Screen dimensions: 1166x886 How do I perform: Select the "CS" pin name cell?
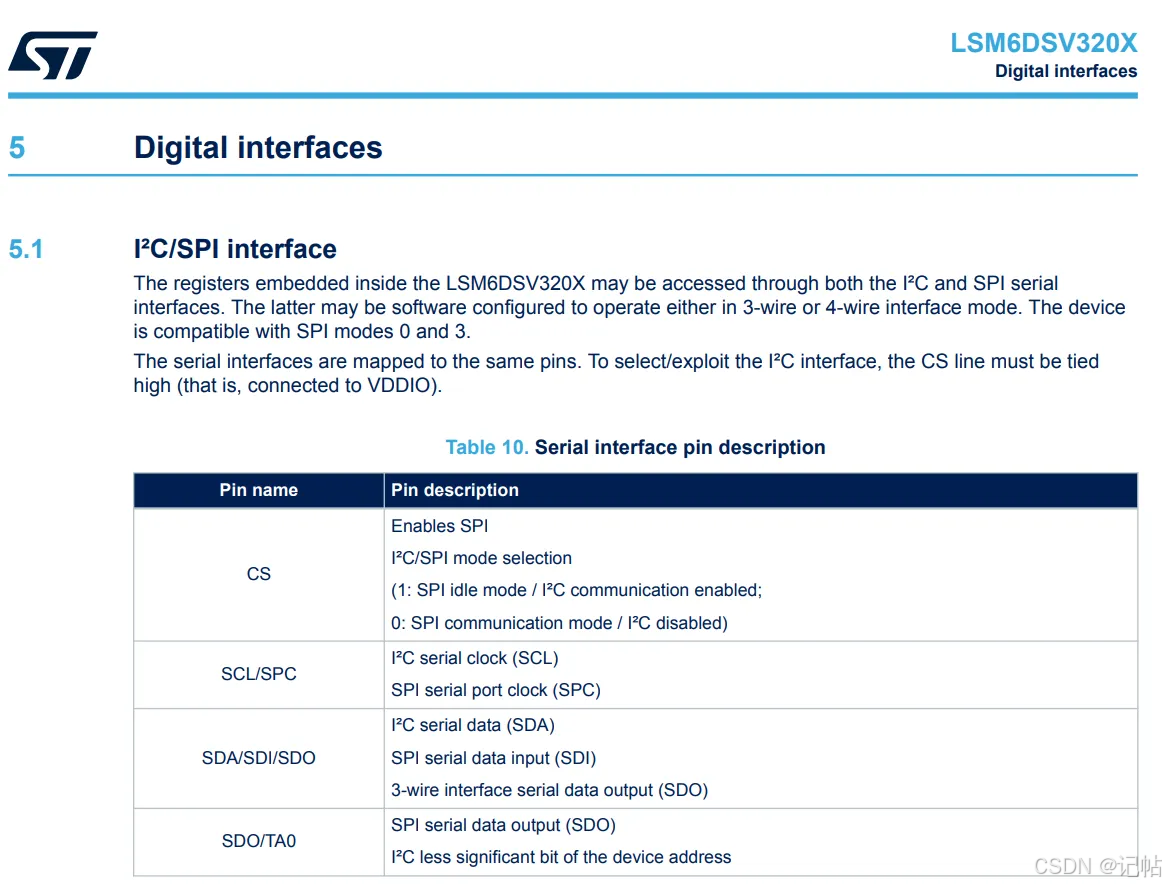pos(259,574)
